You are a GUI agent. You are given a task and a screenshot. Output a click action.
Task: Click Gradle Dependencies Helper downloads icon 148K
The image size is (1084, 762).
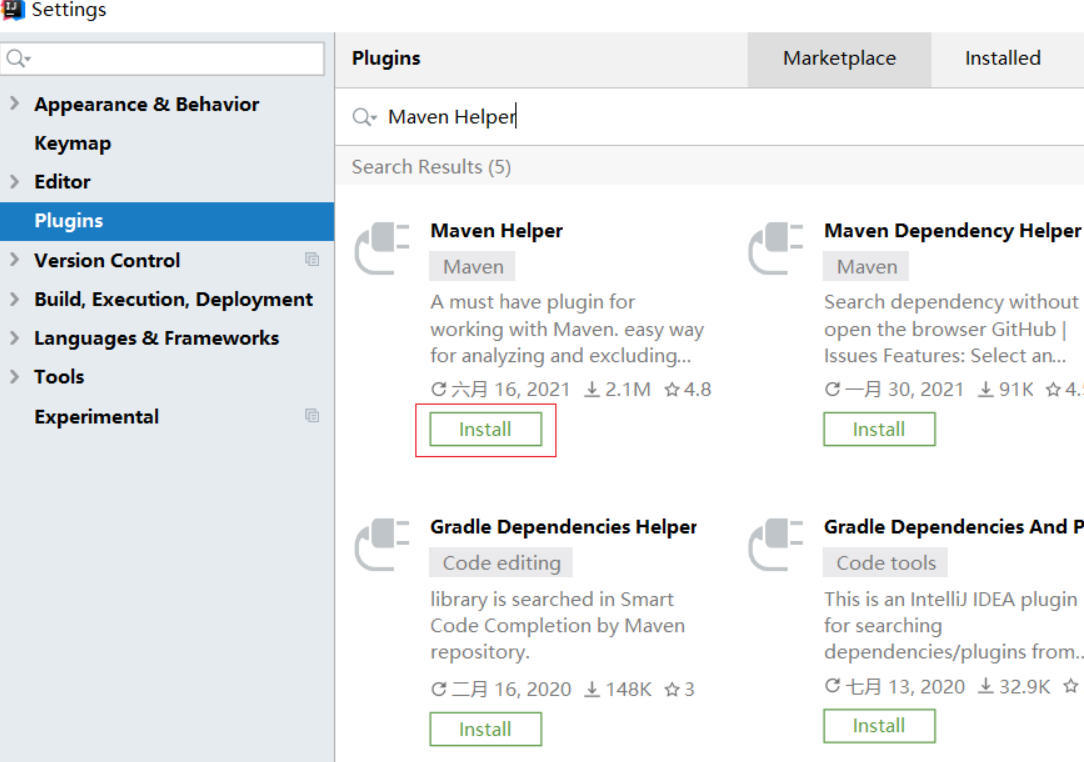pos(592,689)
